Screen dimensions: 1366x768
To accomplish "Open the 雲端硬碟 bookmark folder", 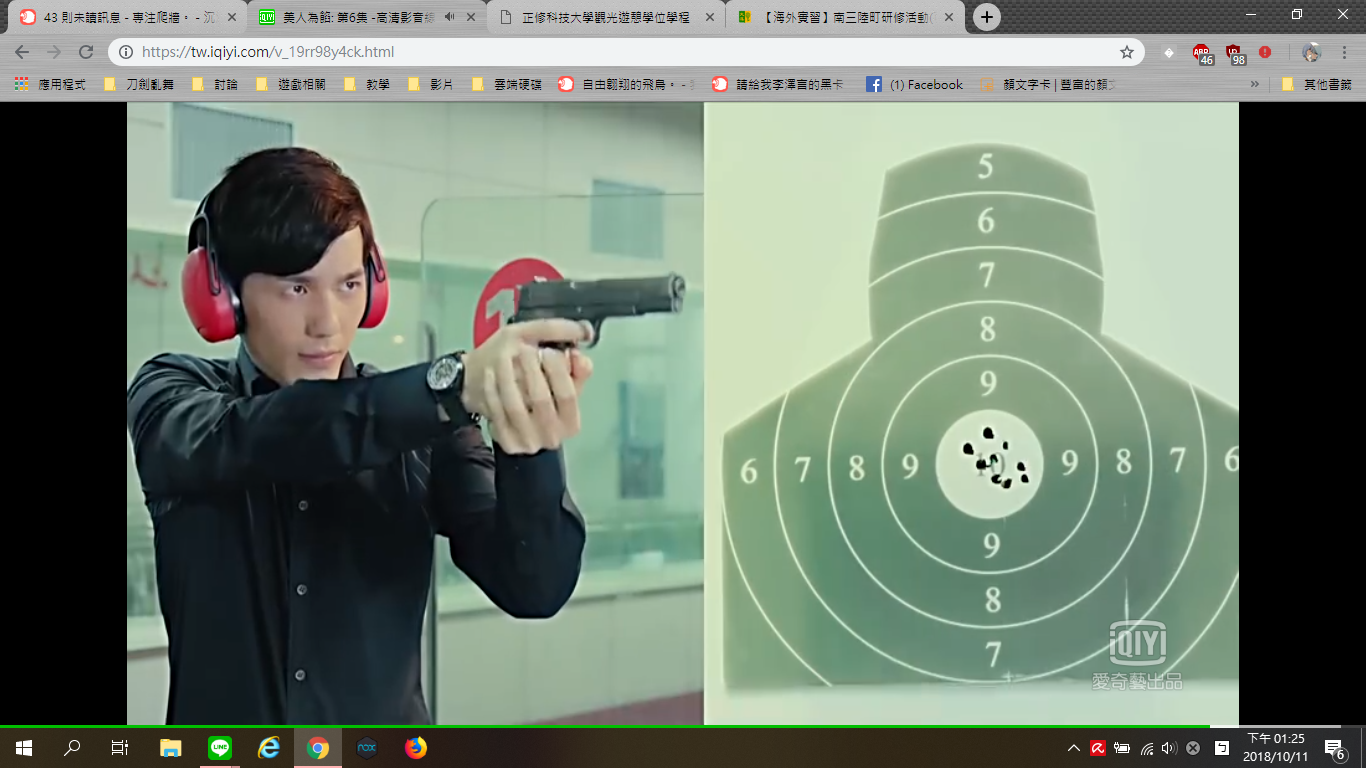I will click(507, 85).
